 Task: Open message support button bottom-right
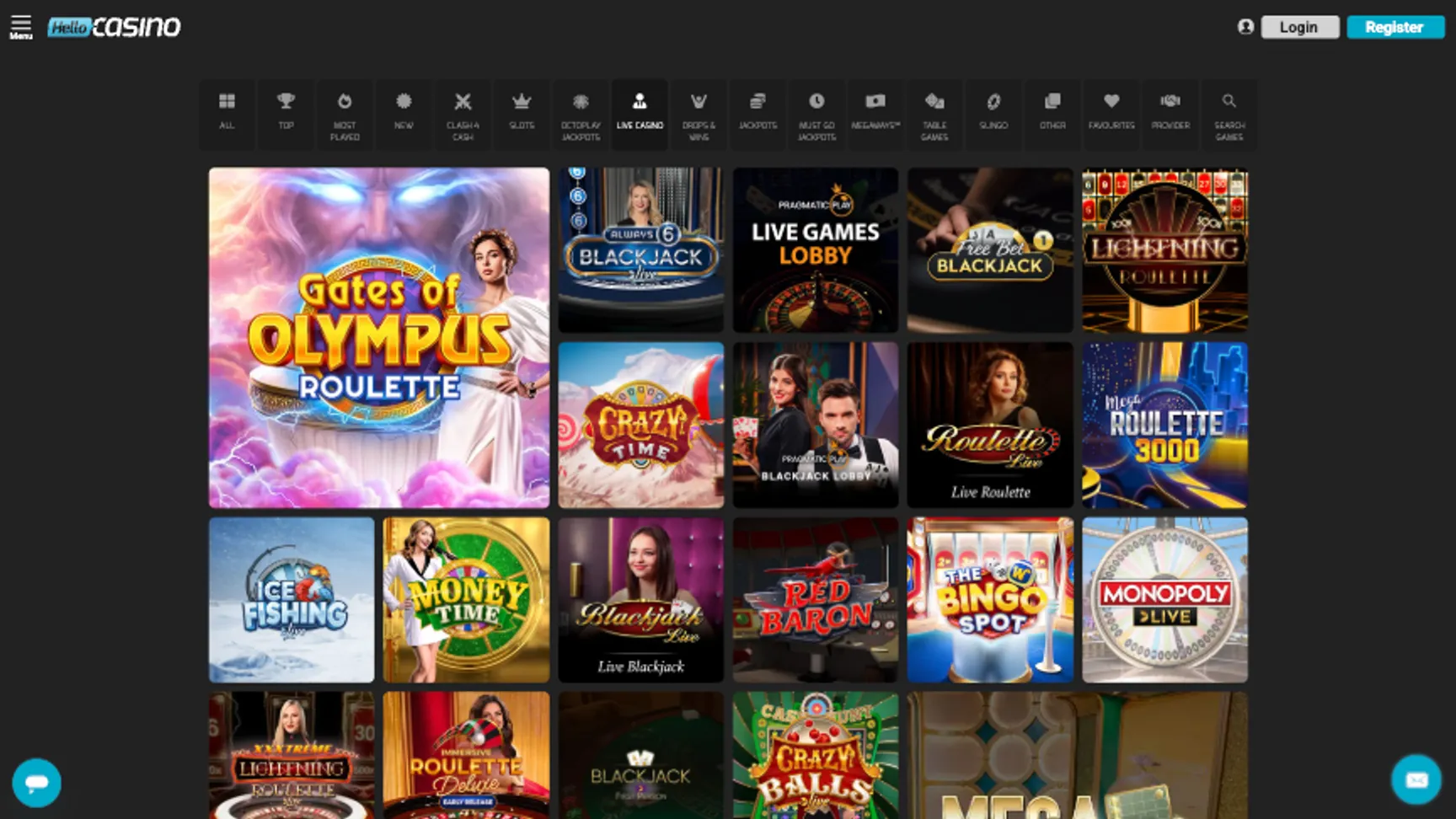pyautogui.click(x=1416, y=779)
